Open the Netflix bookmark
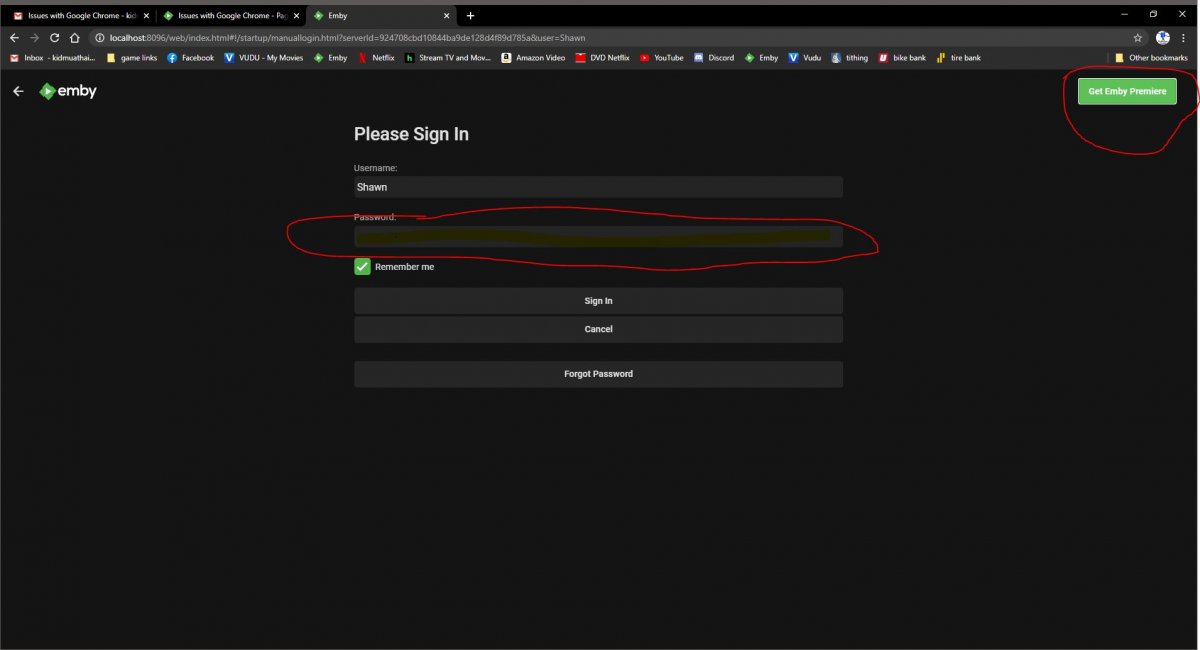 click(376, 58)
